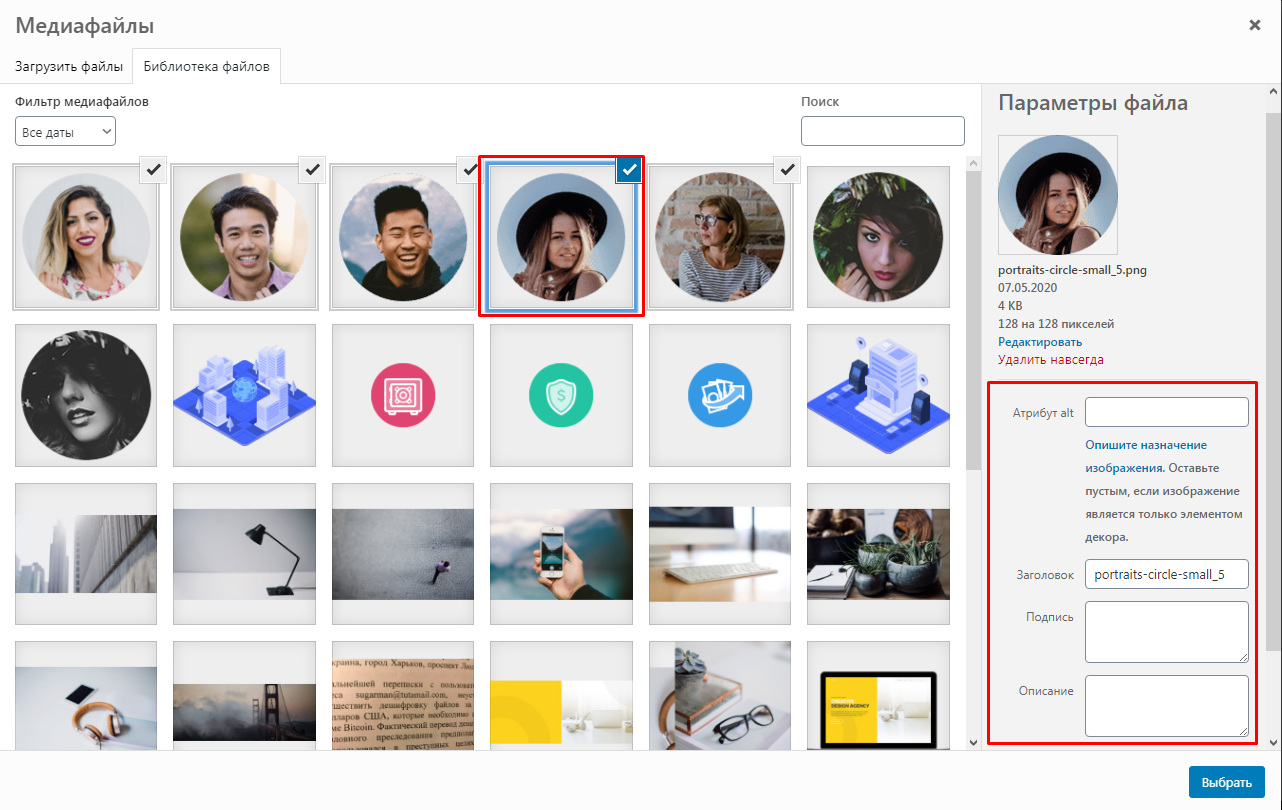The width and height of the screenshot is (1282, 810).
Task: Open Библиотека файлов tab
Action: tap(206, 67)
